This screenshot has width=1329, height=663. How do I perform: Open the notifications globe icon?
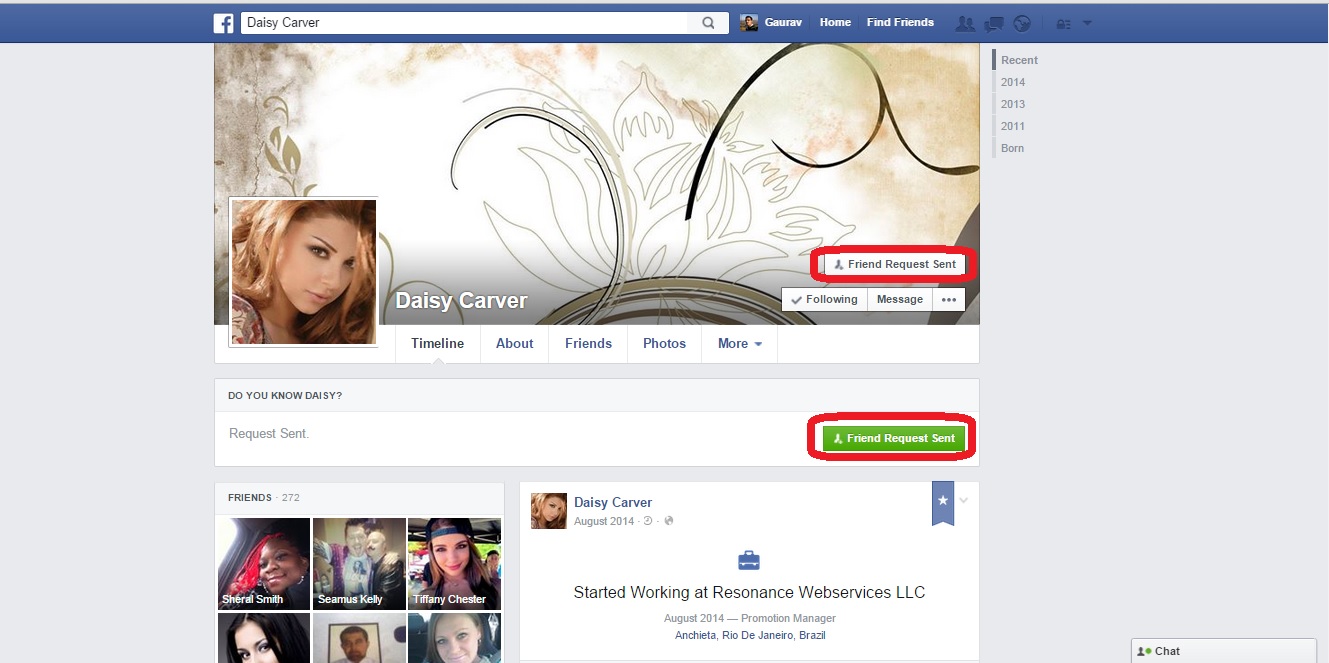[x=1021, y=23]
